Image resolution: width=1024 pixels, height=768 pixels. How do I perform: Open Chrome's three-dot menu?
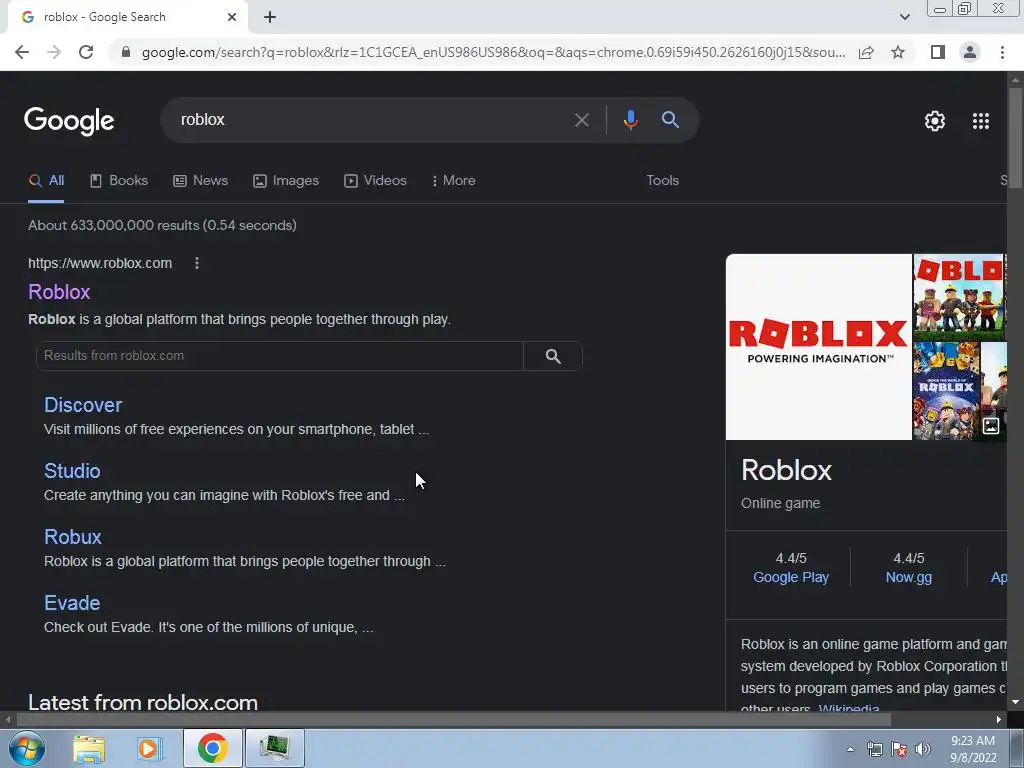click(1002, 52)
